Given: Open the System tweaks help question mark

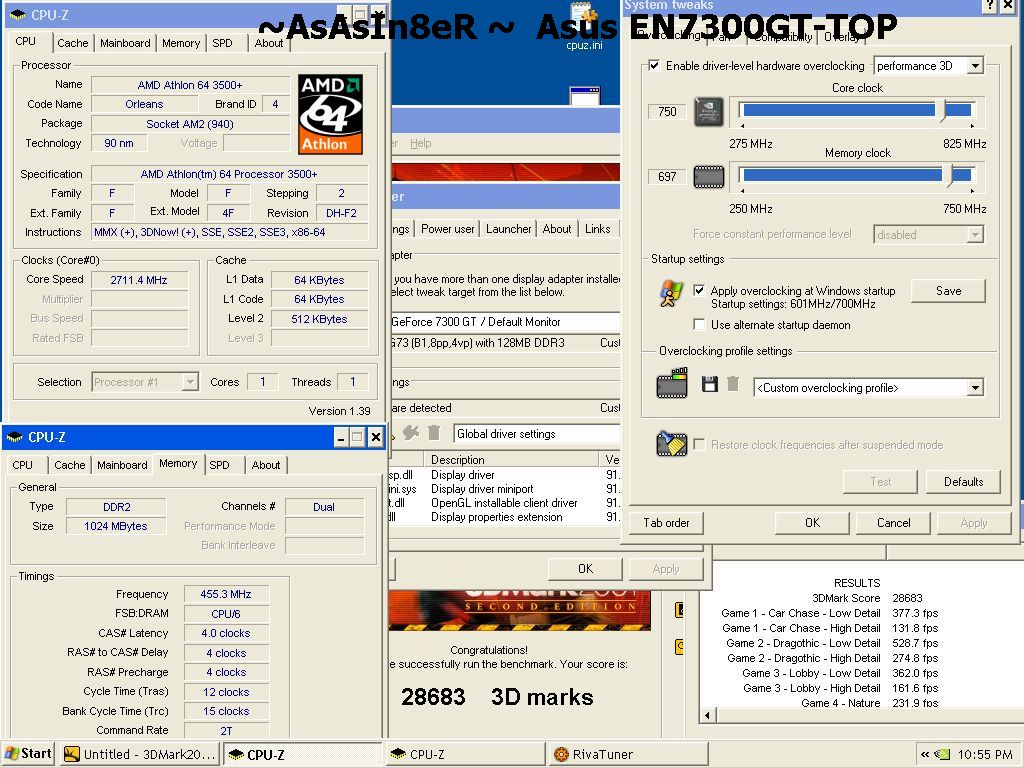Looking at the screenshot, I should pos(990,5).
